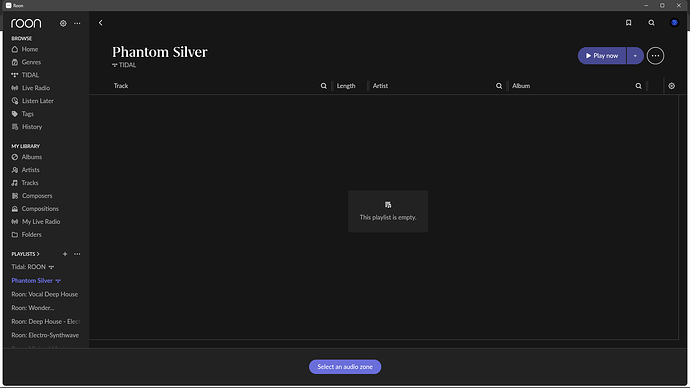Screen dimensions: 690x388
Task: Open Tags in the sidebar
Action: tap(23, 113)
